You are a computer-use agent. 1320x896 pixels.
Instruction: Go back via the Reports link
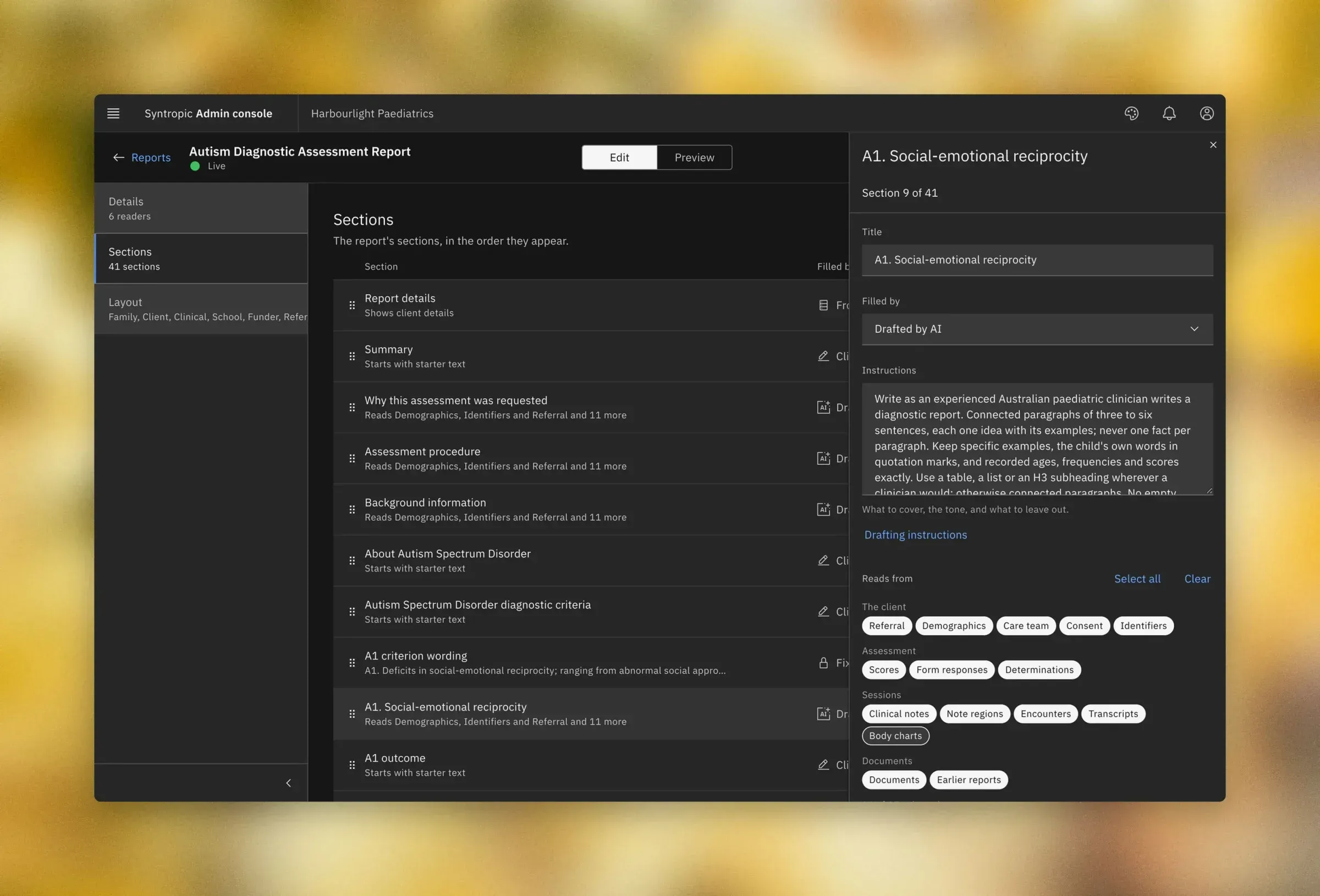pyautogui.click(x=151, y=157)
